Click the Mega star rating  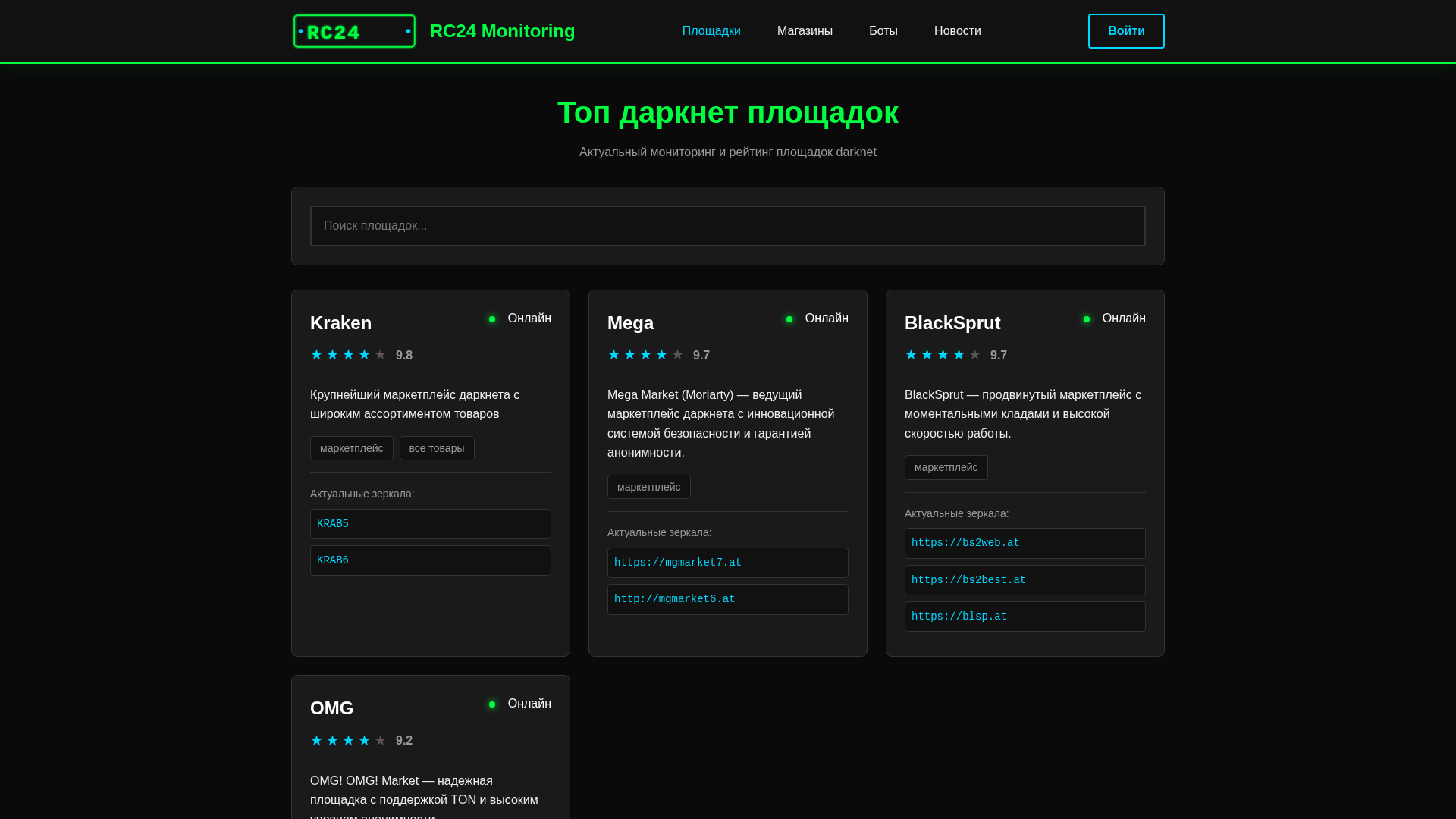(645, 355)
